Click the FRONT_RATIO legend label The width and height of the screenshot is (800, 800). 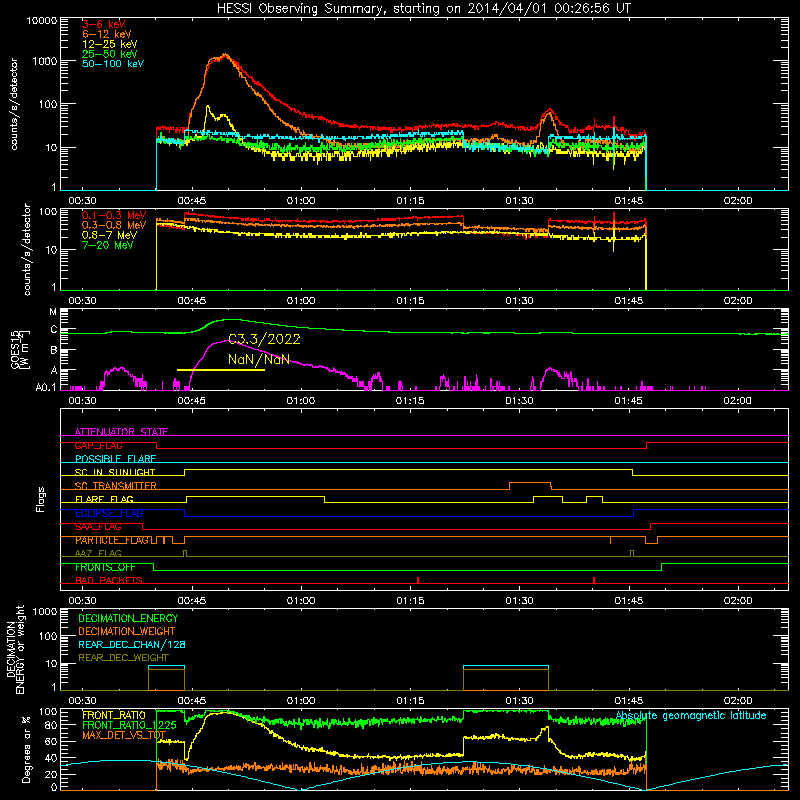(114, 715)
